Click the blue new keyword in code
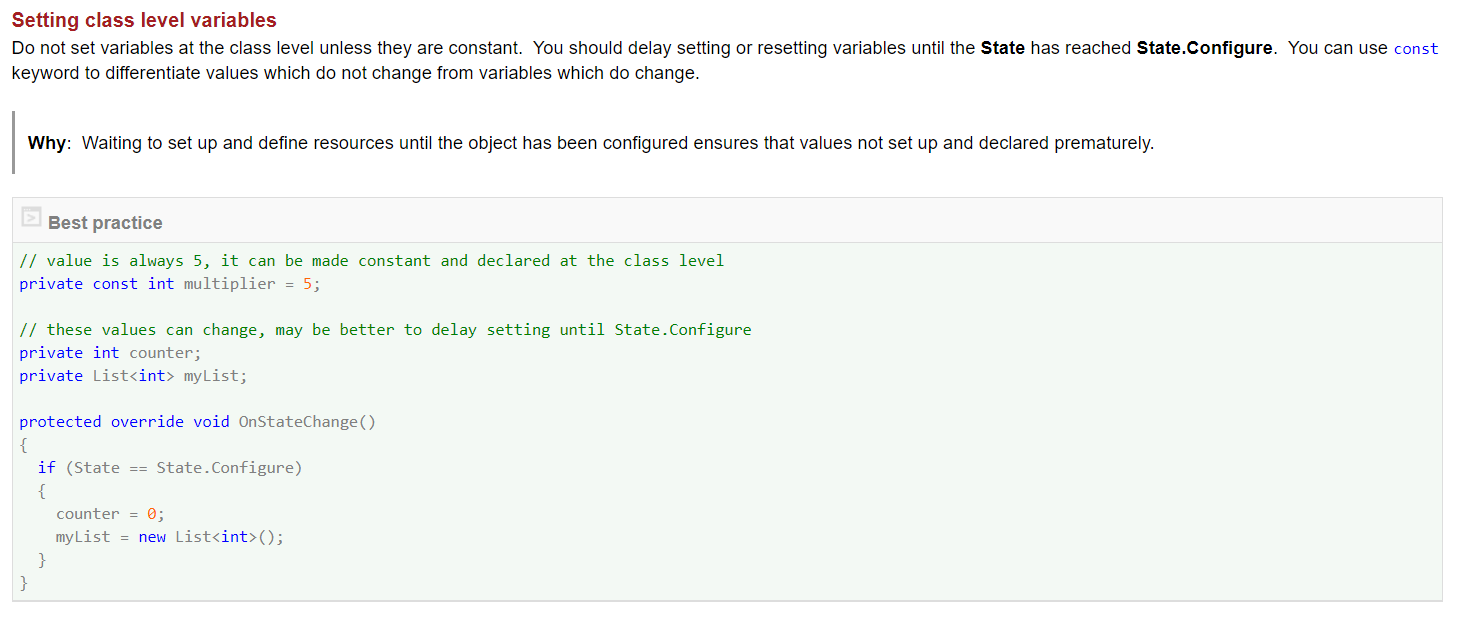The image size is (1467, 630). click(152, 537)
